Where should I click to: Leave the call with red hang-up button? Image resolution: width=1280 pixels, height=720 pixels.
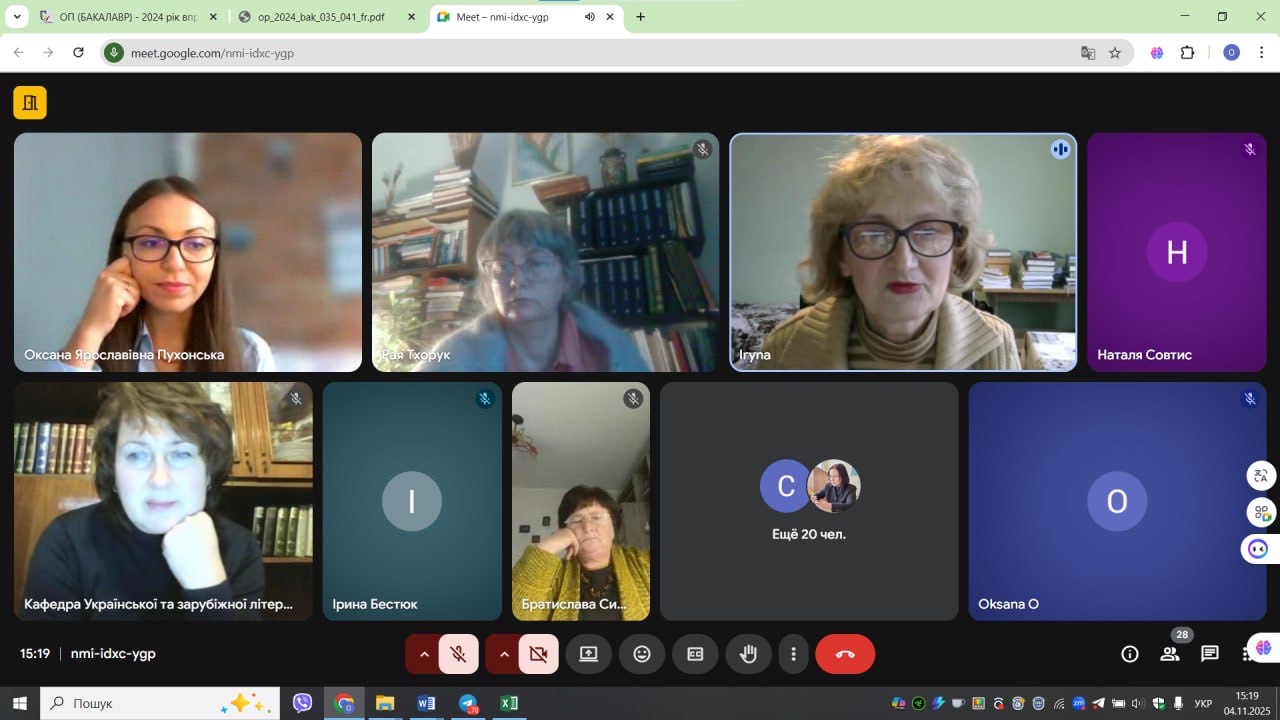[845, 654]
